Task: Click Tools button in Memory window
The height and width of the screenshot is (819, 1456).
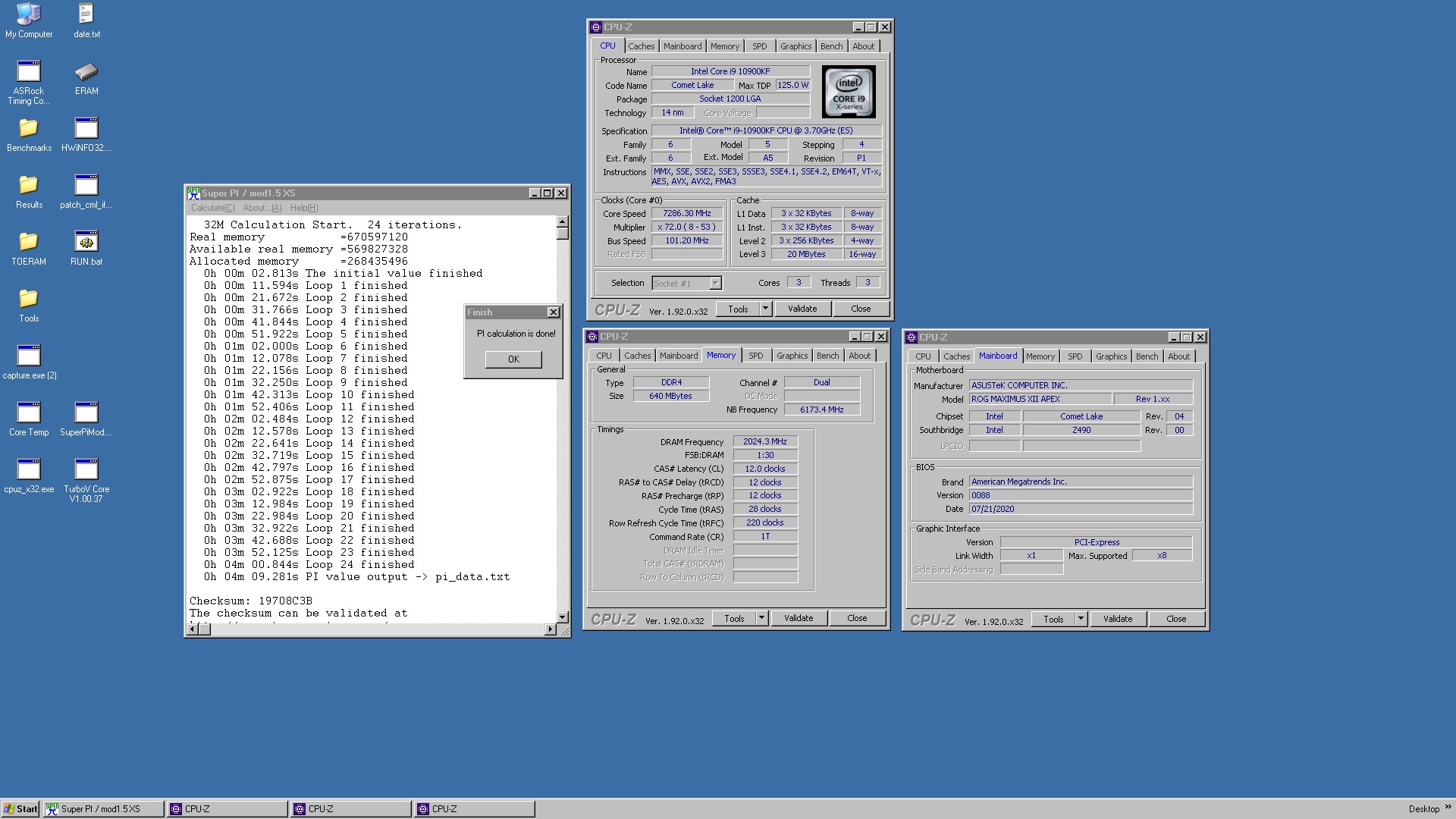Action: [x=733, y=618]
